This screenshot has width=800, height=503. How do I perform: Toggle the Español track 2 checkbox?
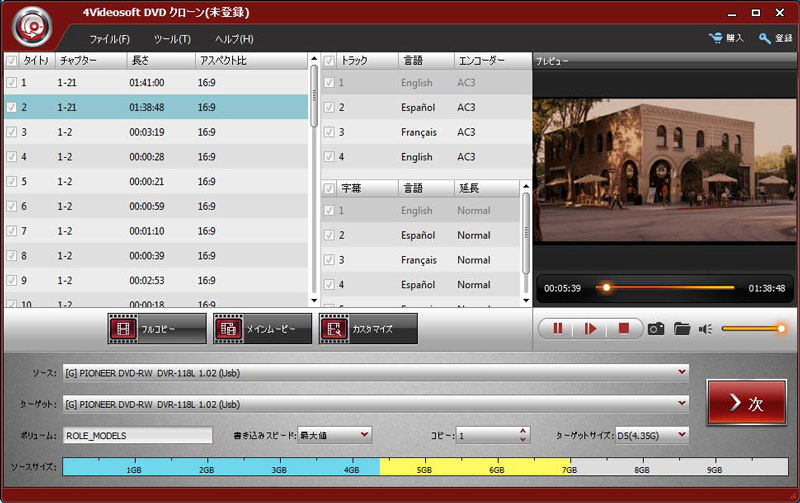coord(329,107)
